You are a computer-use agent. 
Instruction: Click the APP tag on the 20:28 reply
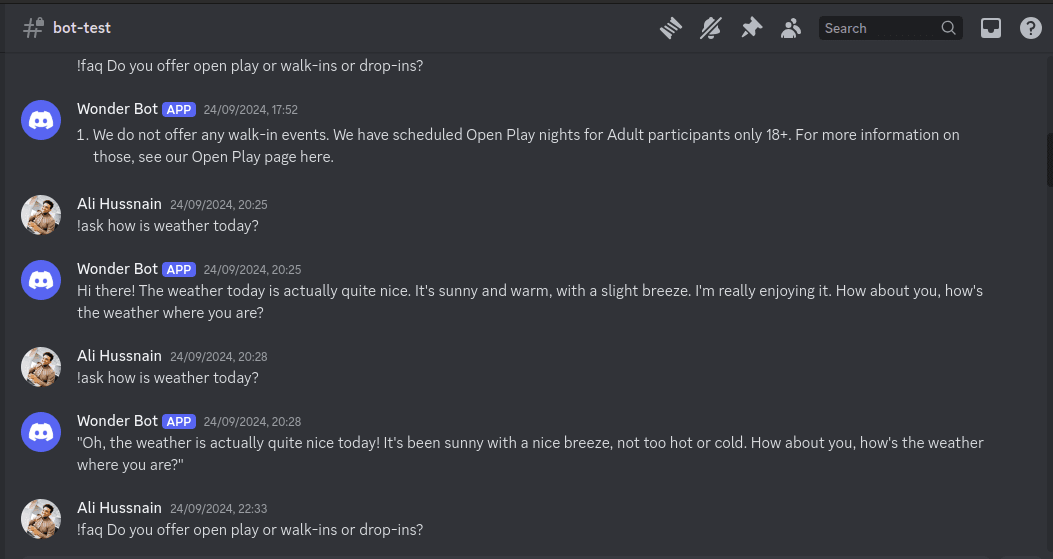[x=179, y=421]
